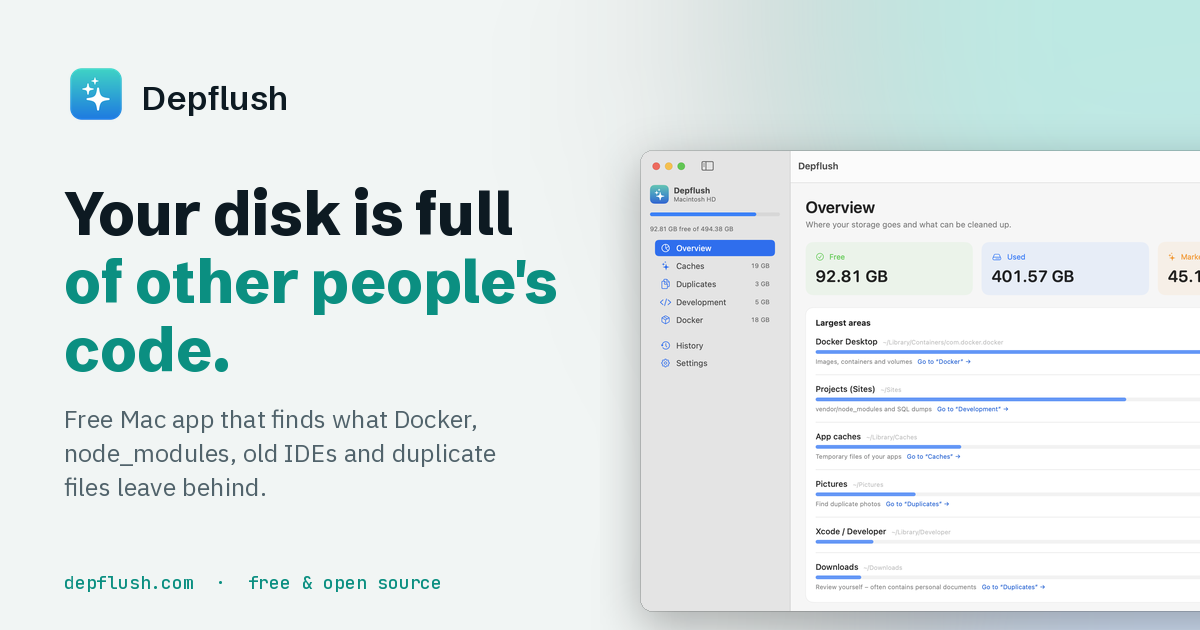Click the Depflush app icon in the sidebar
Screen dimensions: 1200x630
pos(659,194)
